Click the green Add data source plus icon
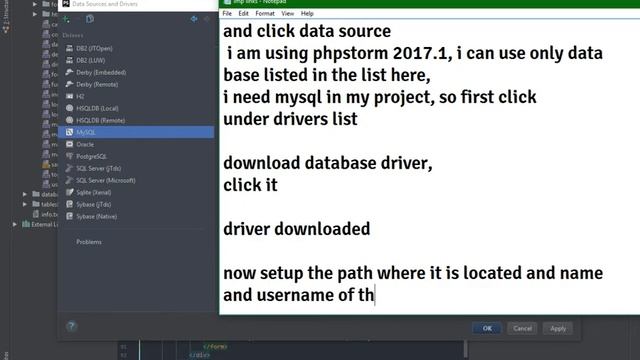Image resolution: width=640 pixels, height=360 pixels. (66, 19)
